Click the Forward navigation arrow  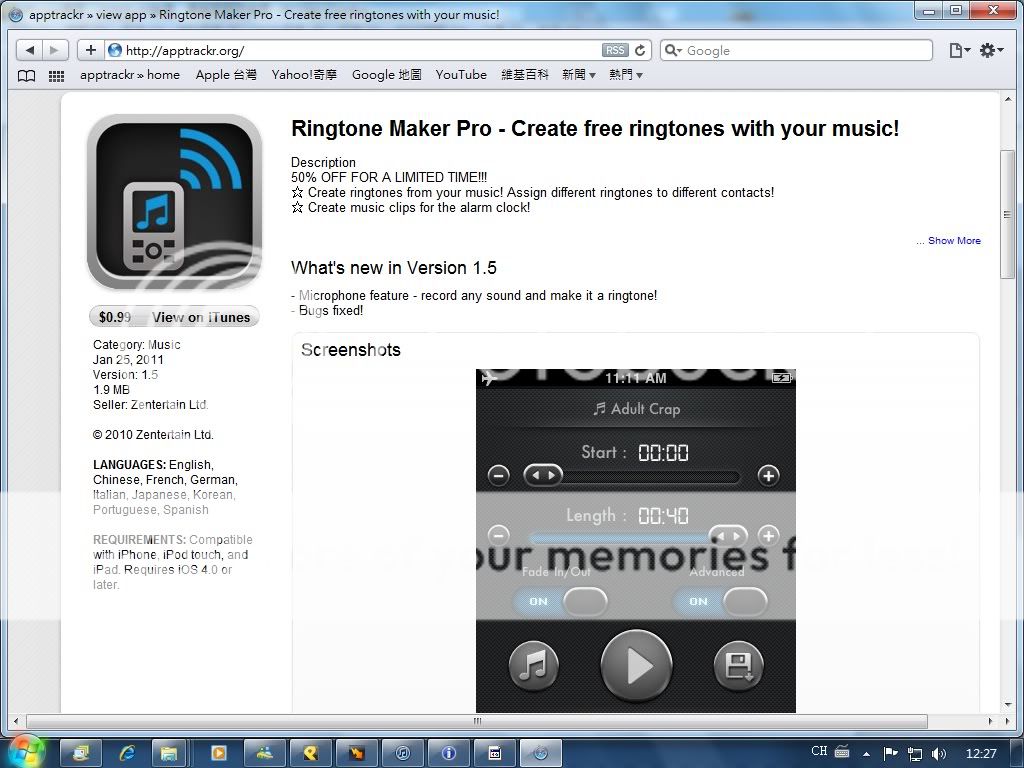click(55, 50)
